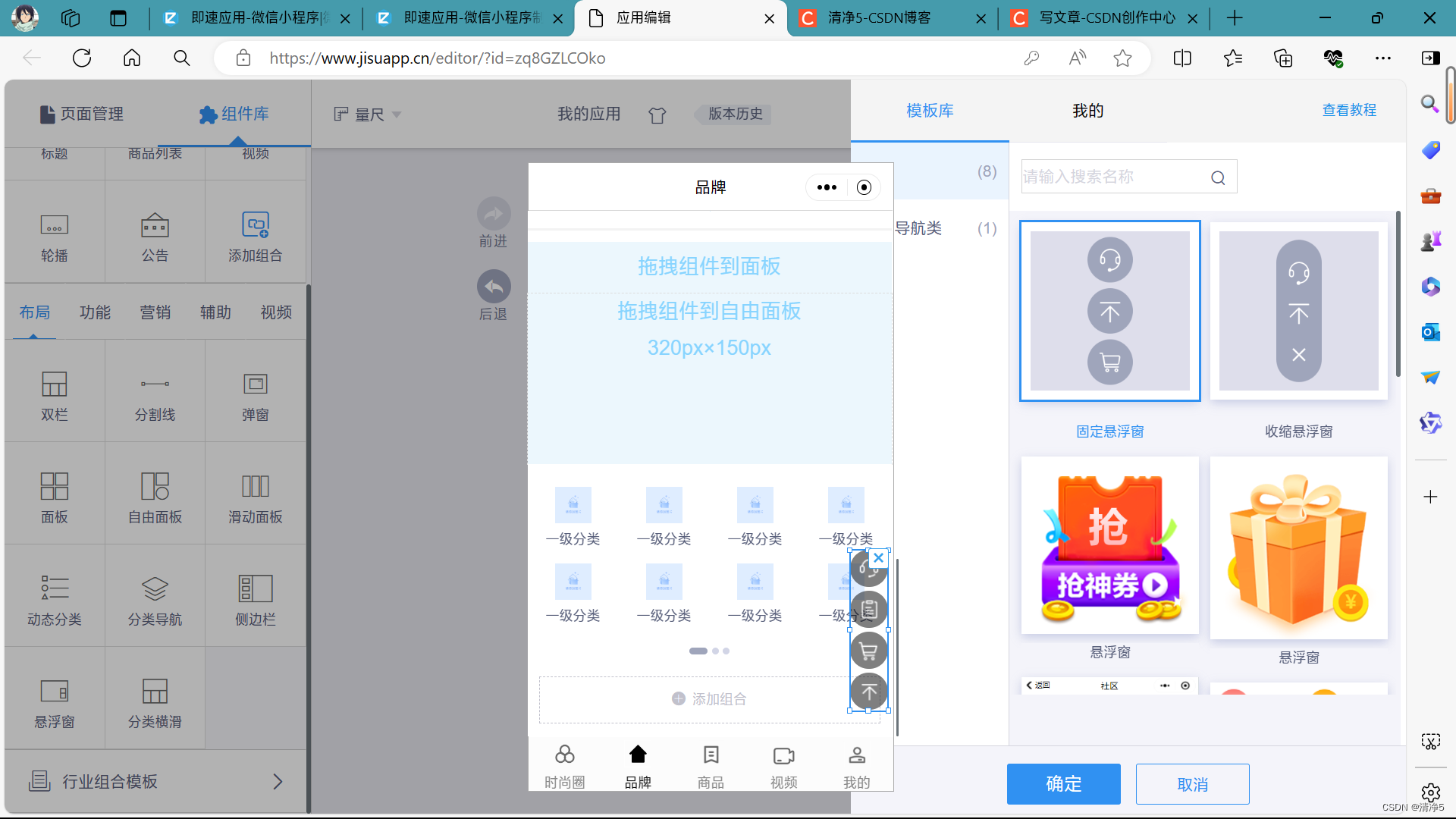This screenshot has width=1456, height=819.
Task: Pick the 侧边栏 sidebar component
Action: click(255, 599)
